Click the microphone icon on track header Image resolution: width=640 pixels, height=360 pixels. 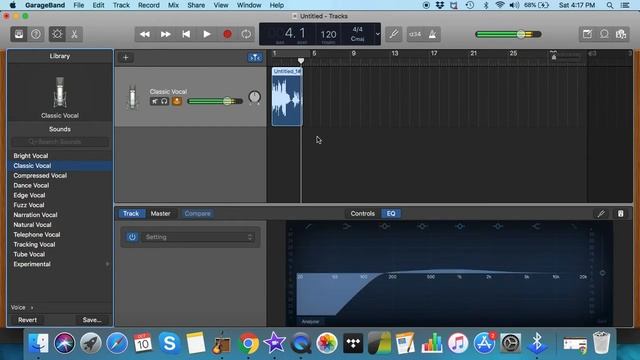pyautogui.click(x=132, y=97)
